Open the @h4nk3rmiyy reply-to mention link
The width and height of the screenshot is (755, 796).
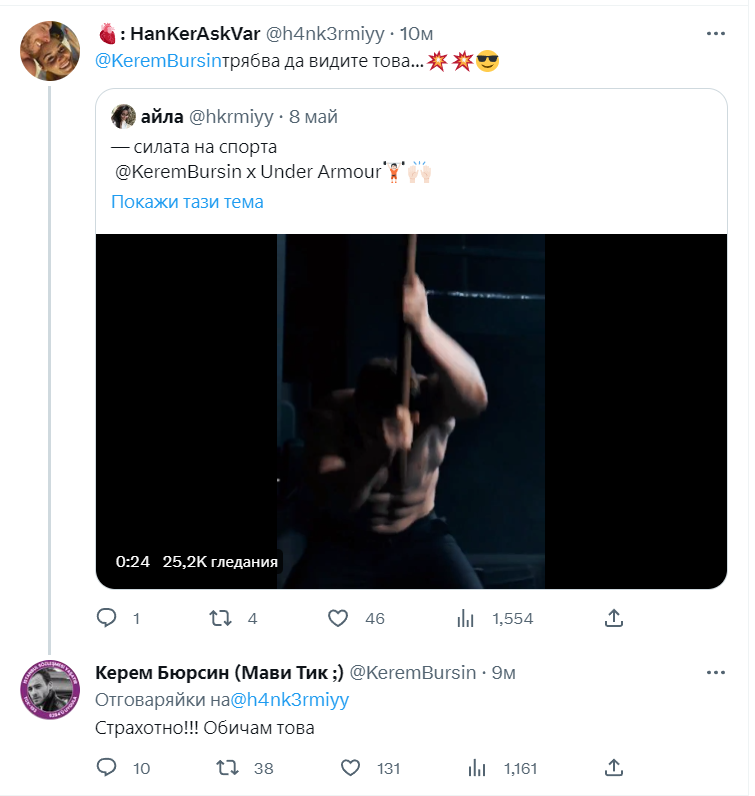coord(291,700)
